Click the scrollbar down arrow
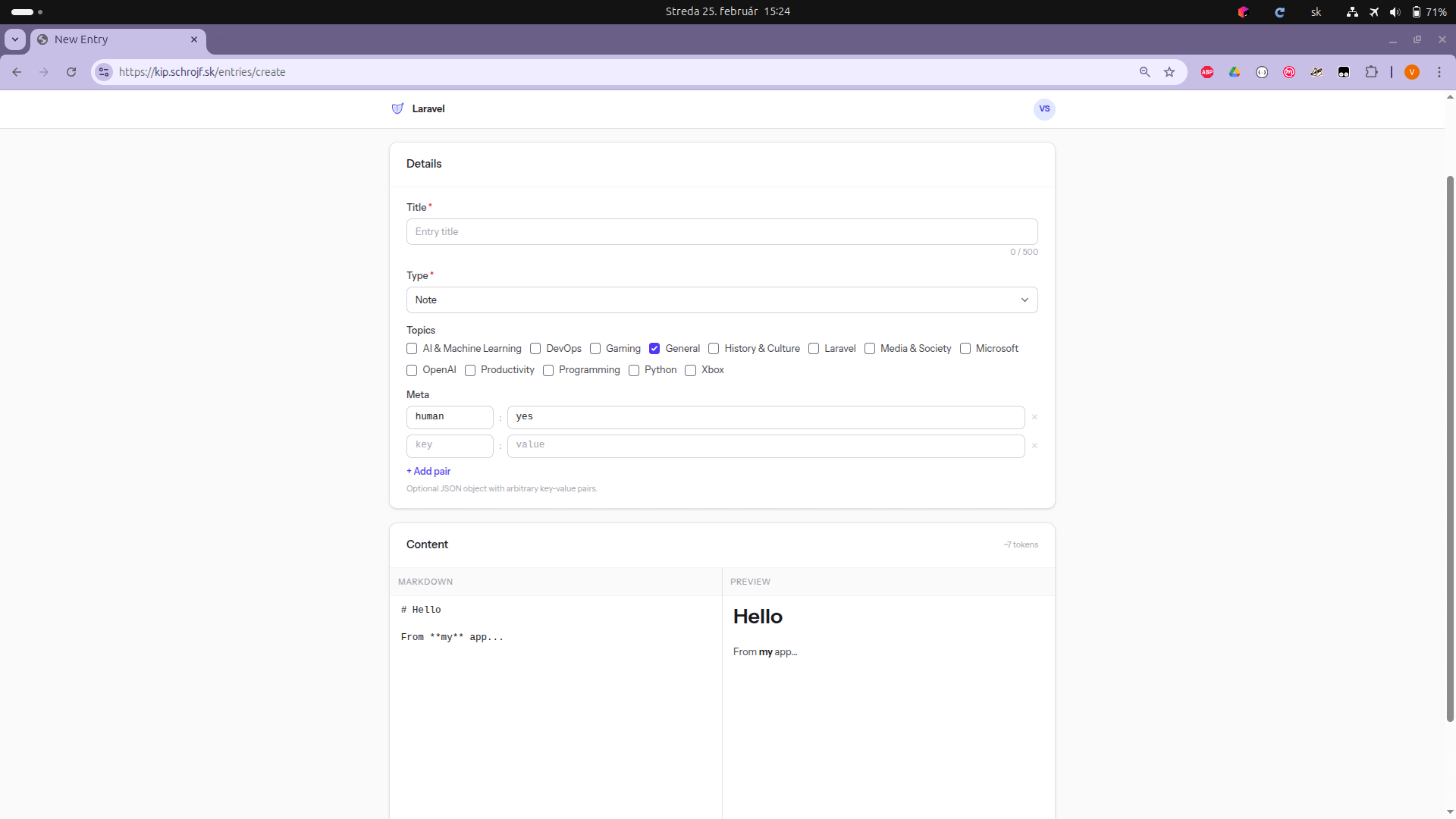 pyautogui.click(x=1451, y=812)
